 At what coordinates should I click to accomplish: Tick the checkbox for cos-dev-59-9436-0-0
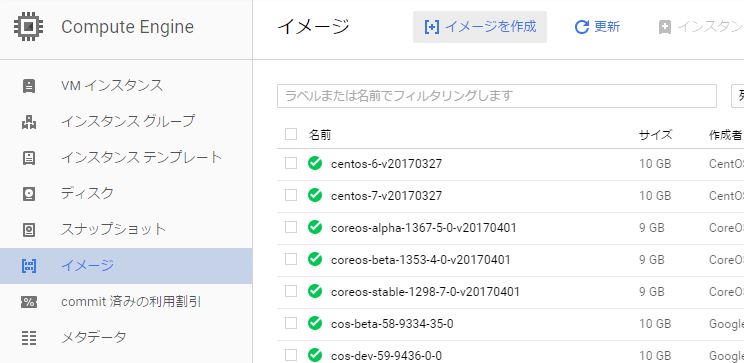point(291,355)
